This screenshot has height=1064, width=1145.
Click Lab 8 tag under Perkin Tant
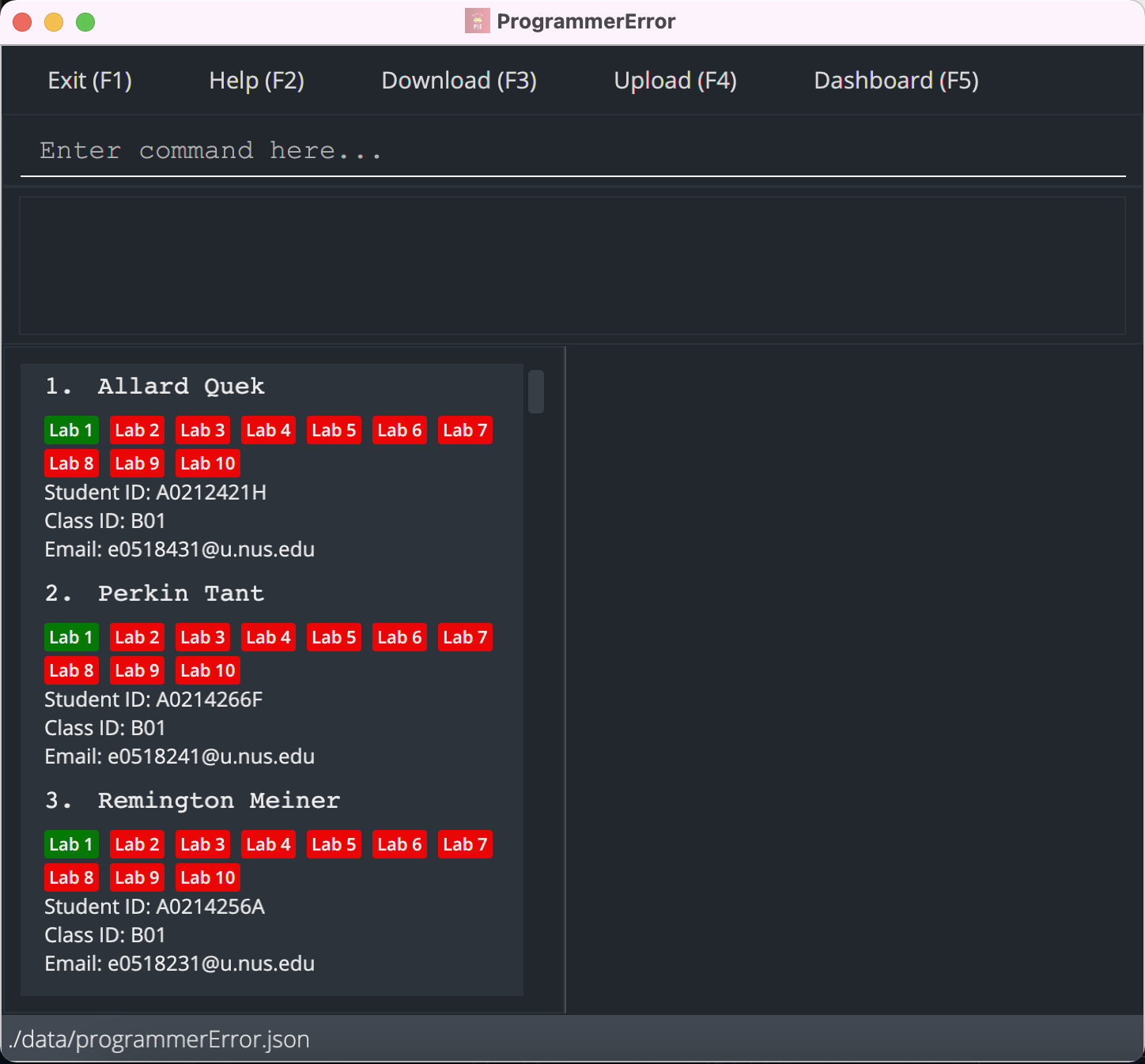(71, 670)
